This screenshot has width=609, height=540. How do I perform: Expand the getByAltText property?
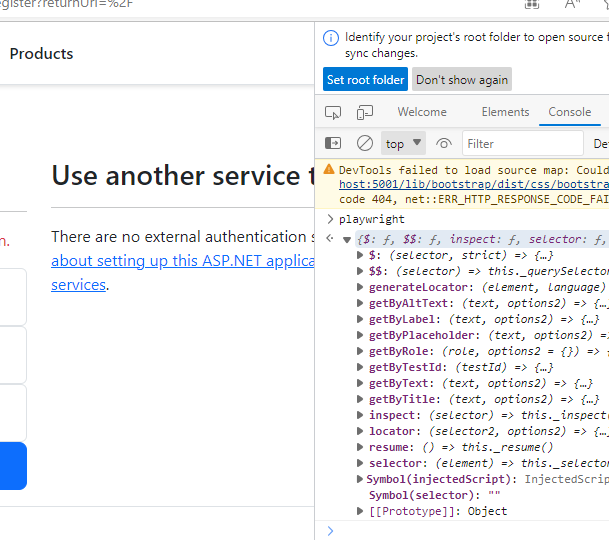coord(360,303)
